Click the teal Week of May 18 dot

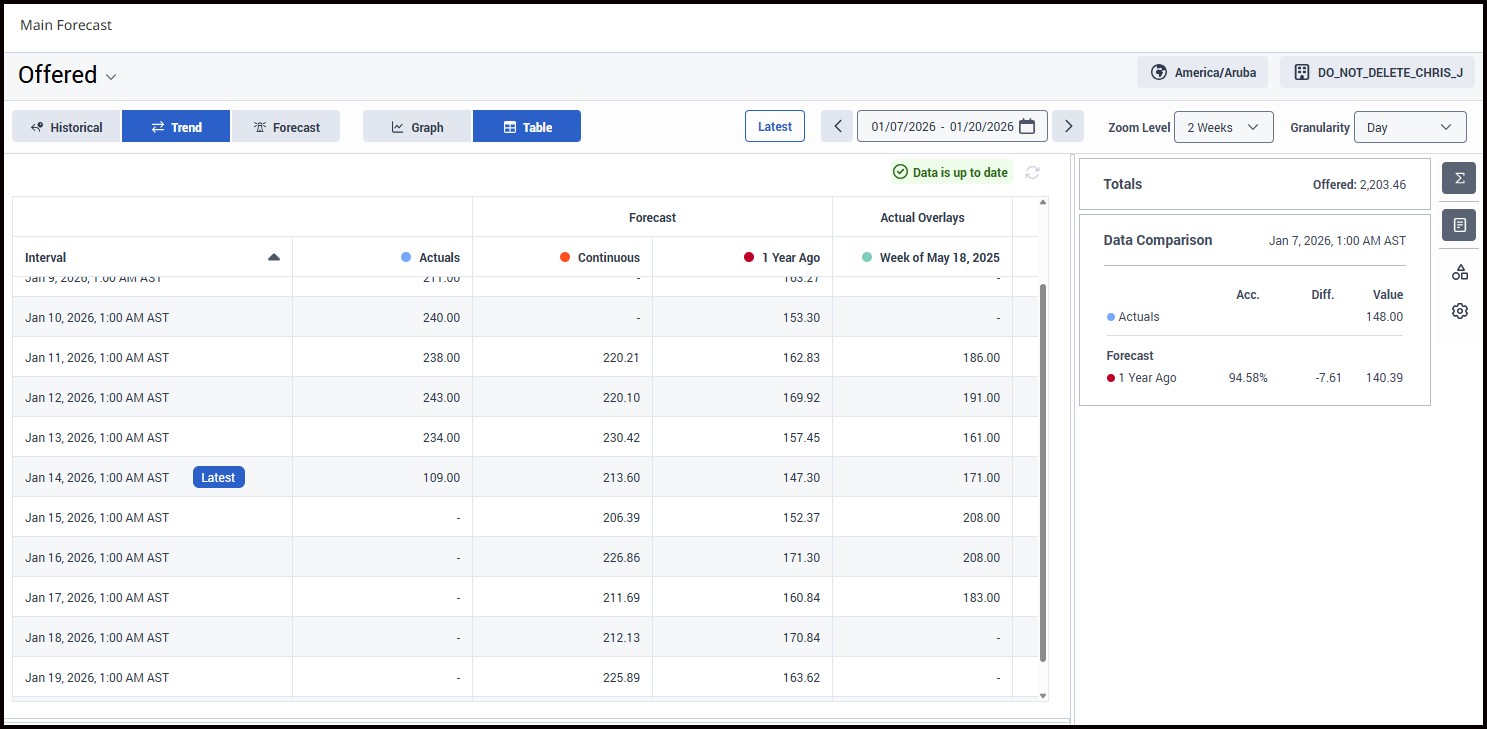868,257
